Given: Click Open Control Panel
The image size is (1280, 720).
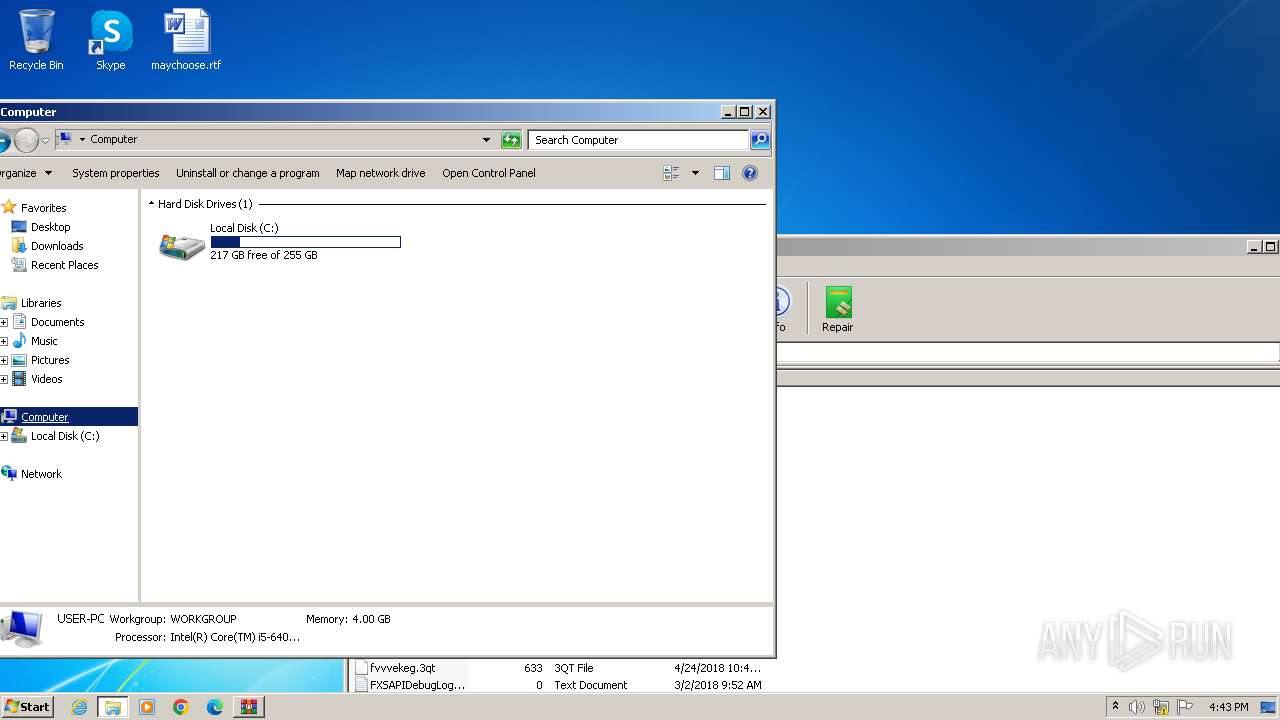Looking at the screenshot, I should click(x=489, y=173).
